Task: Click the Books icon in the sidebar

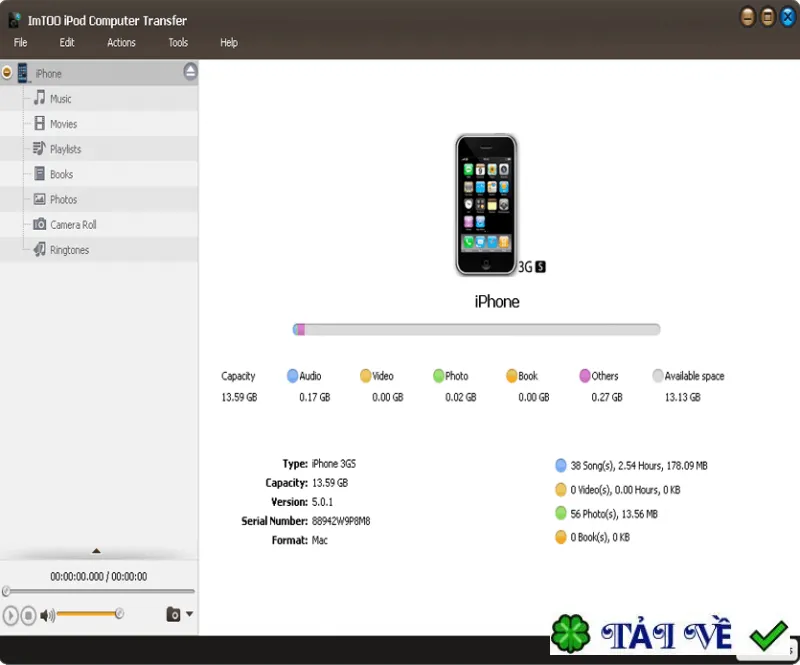Action: coord(39,174)
